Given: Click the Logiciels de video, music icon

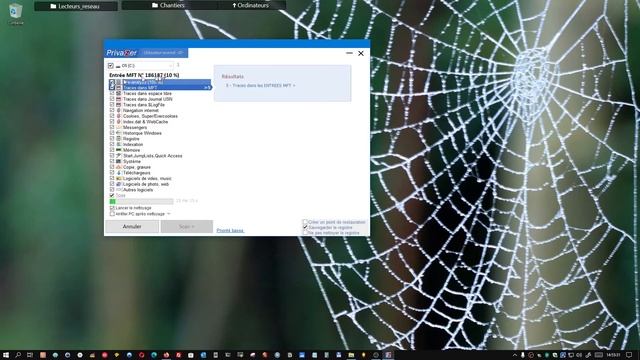Looking at the screenshot, I should point(119,179).
